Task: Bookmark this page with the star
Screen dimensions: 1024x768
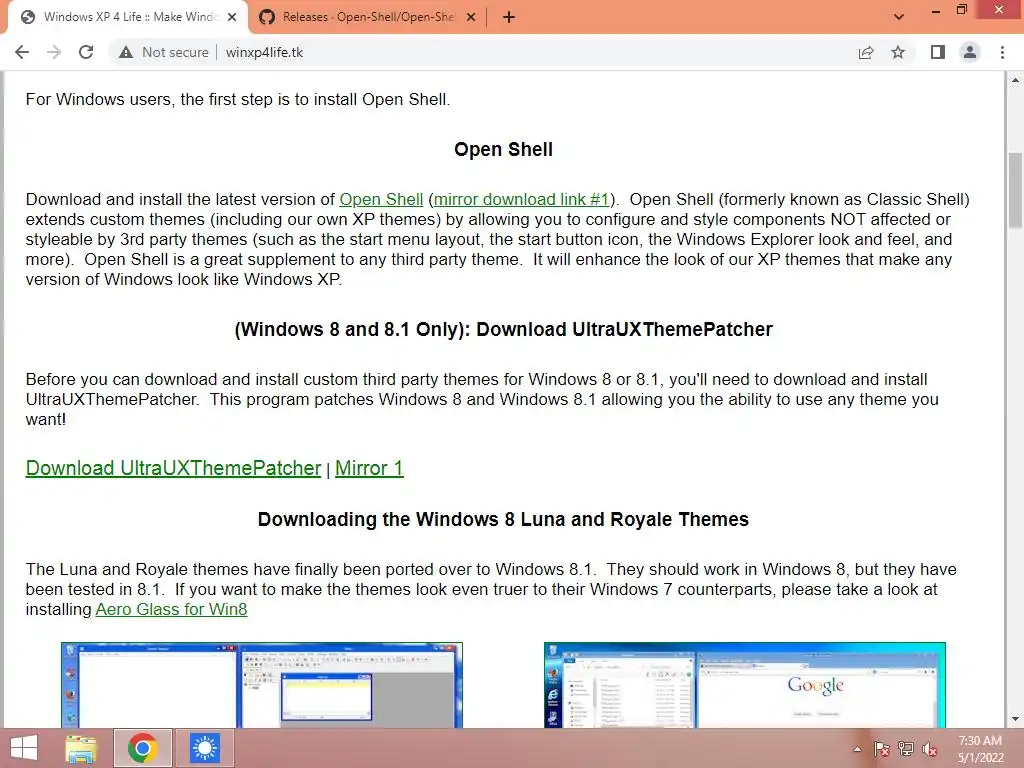Action: [x=898, y=52]
